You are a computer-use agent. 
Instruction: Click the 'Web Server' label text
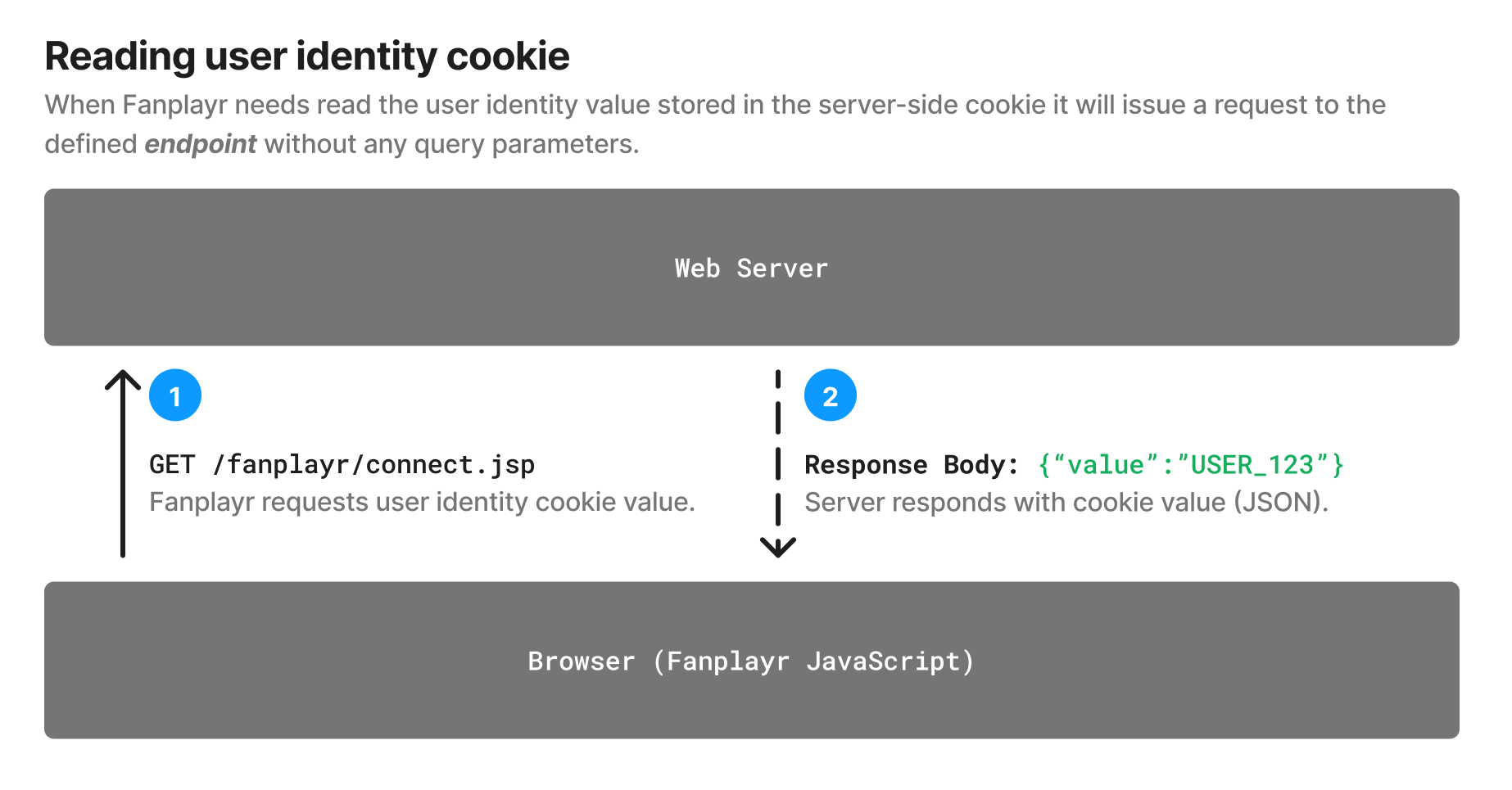point(751,269)
